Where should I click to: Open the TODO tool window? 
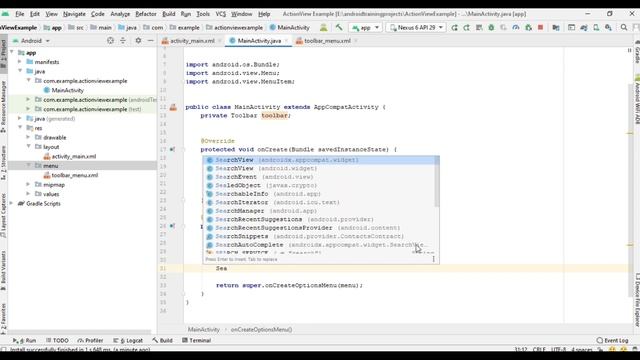[x=57, y=340]
